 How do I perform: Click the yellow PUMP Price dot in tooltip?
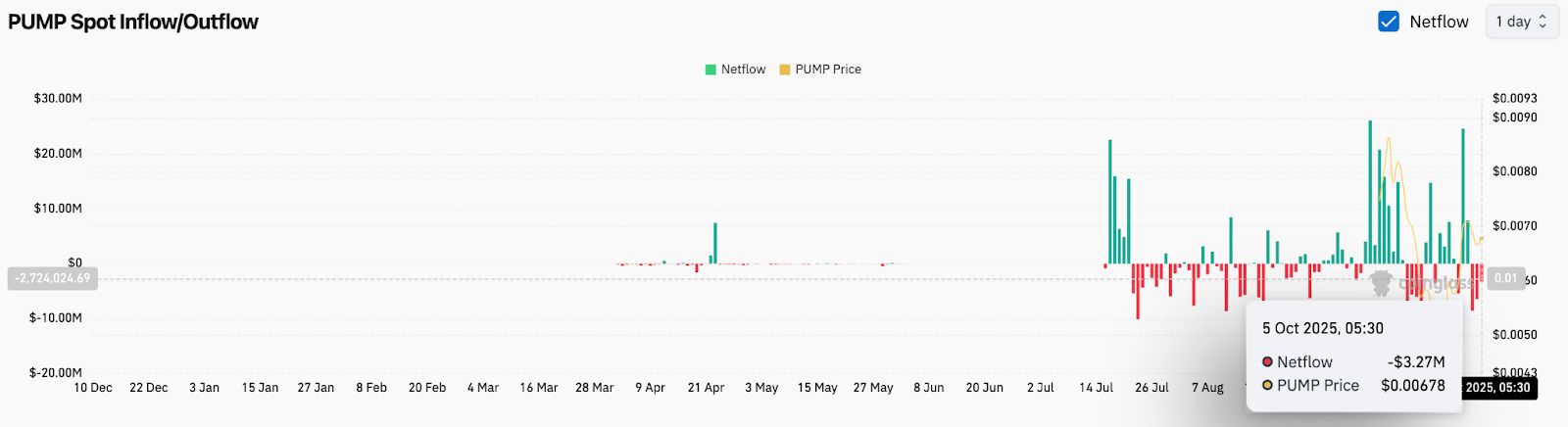point(1267,386)
